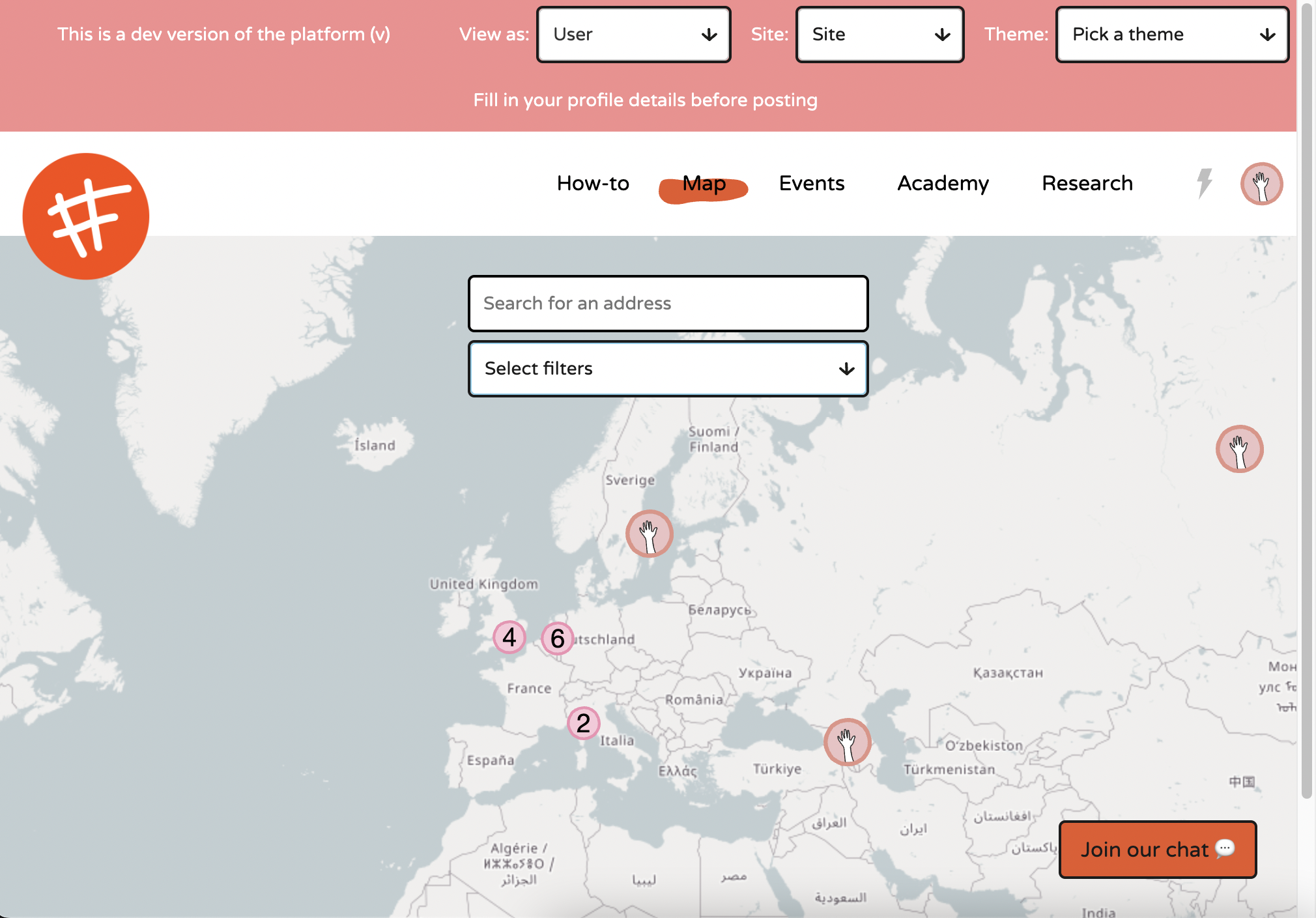Viewport: 1316px width, 918px height.
Task: Open the View as User dropdown
Action: pyautogui.click(x=633, y=35)
